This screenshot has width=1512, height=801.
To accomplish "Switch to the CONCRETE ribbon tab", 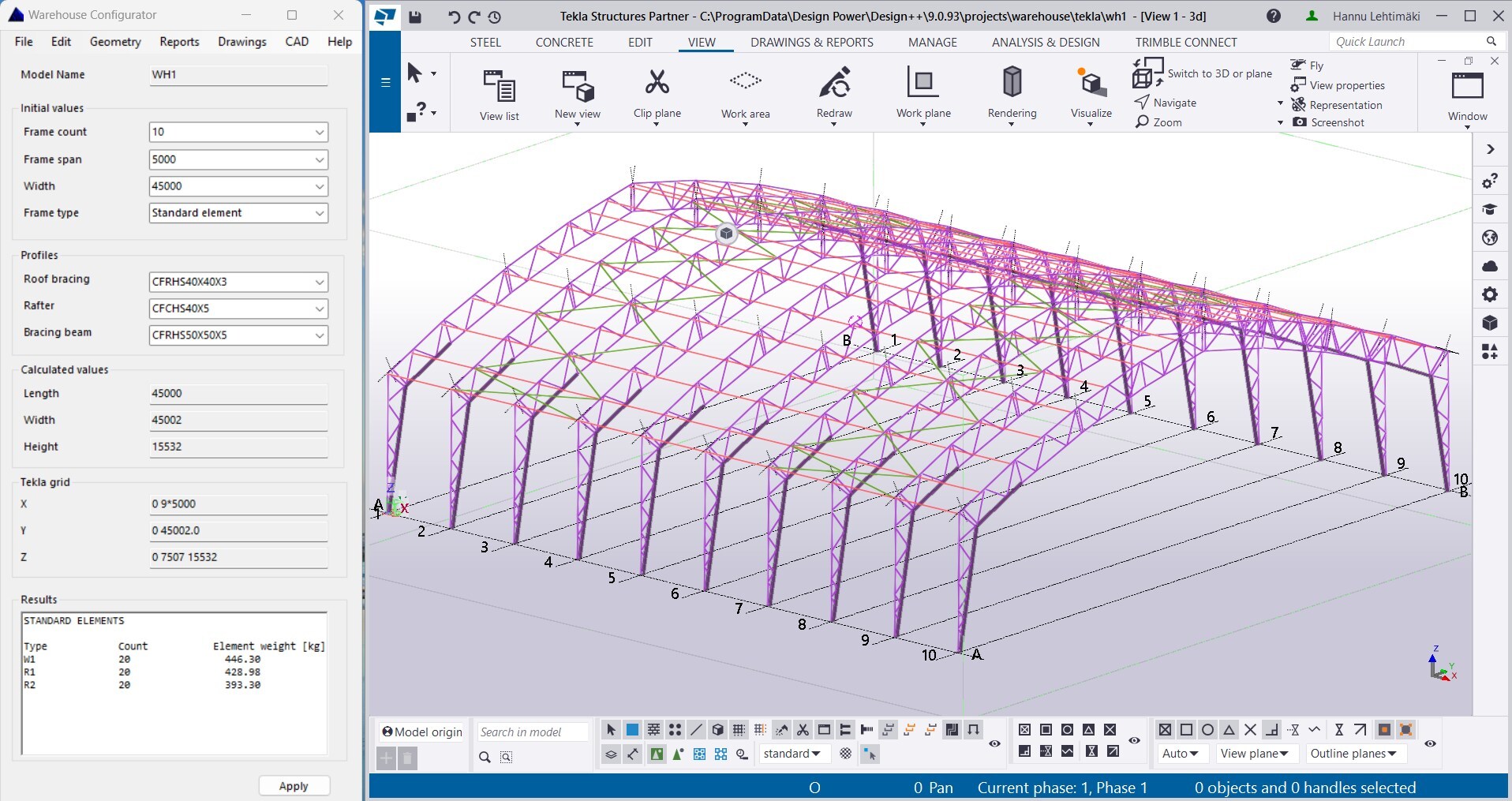I will point(564,43).
